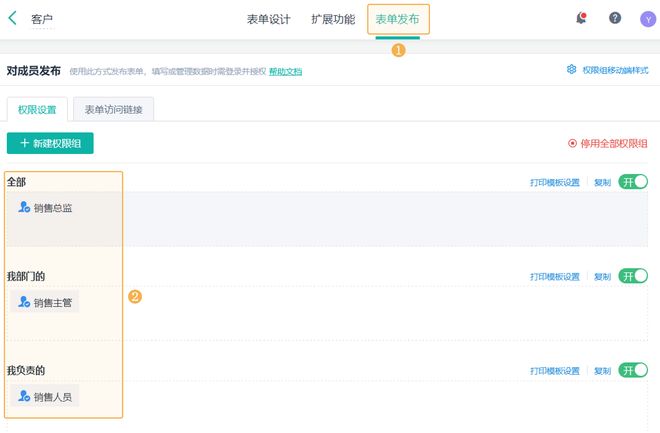Open 打印模板设置 for the 我部门的 group

[x=555, y=277]
